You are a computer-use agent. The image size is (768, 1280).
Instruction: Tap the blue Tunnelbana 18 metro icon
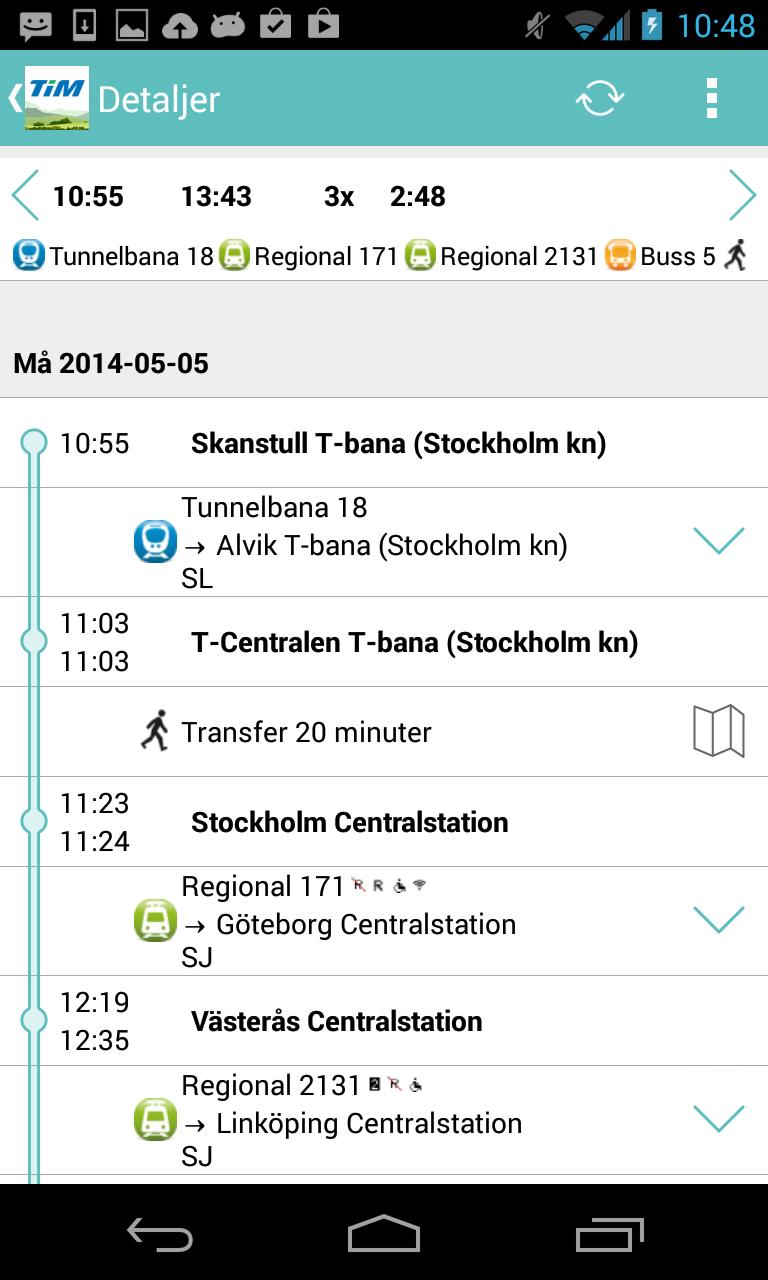155,542
